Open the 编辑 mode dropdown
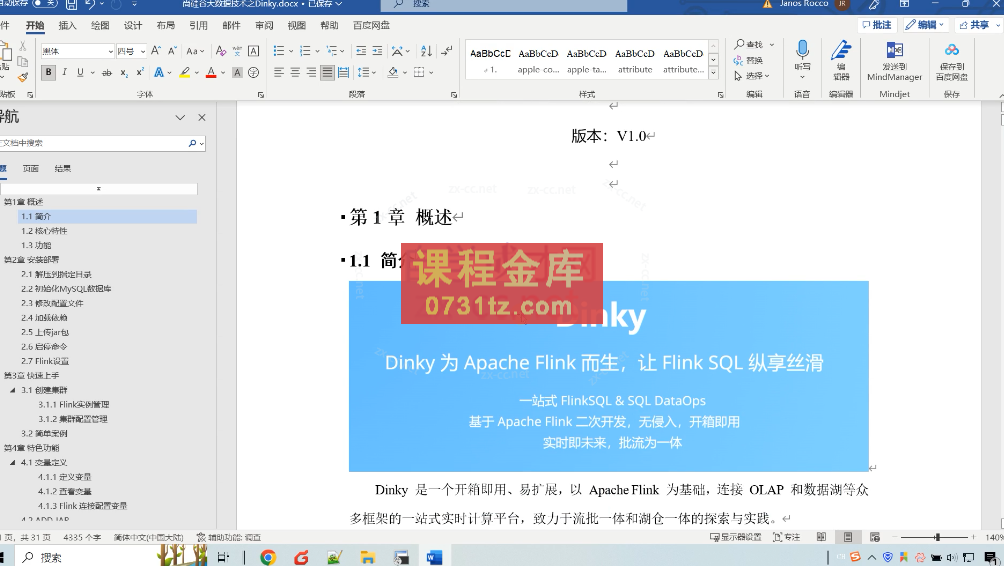Image resolution: width=1004 pixels, height=566 pixels. click(x=927, y=25)
